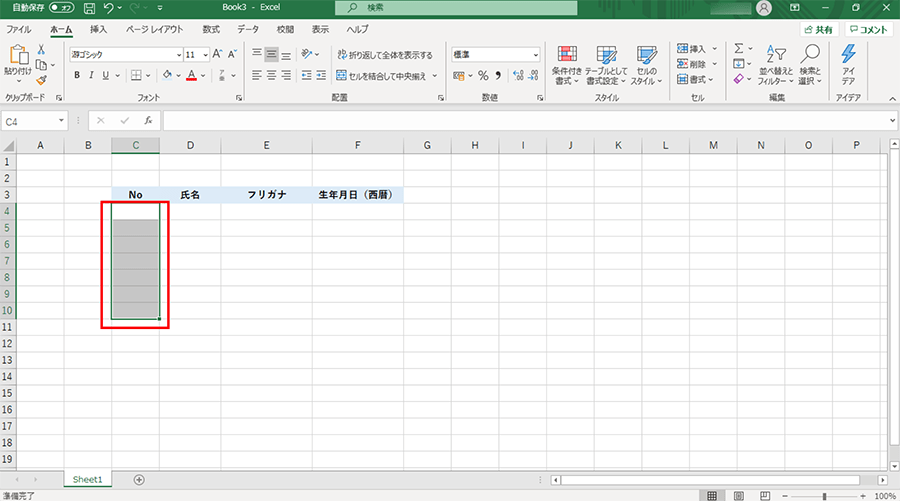Toggle underline formatting
900x501 pixels.
click(106, 75)
